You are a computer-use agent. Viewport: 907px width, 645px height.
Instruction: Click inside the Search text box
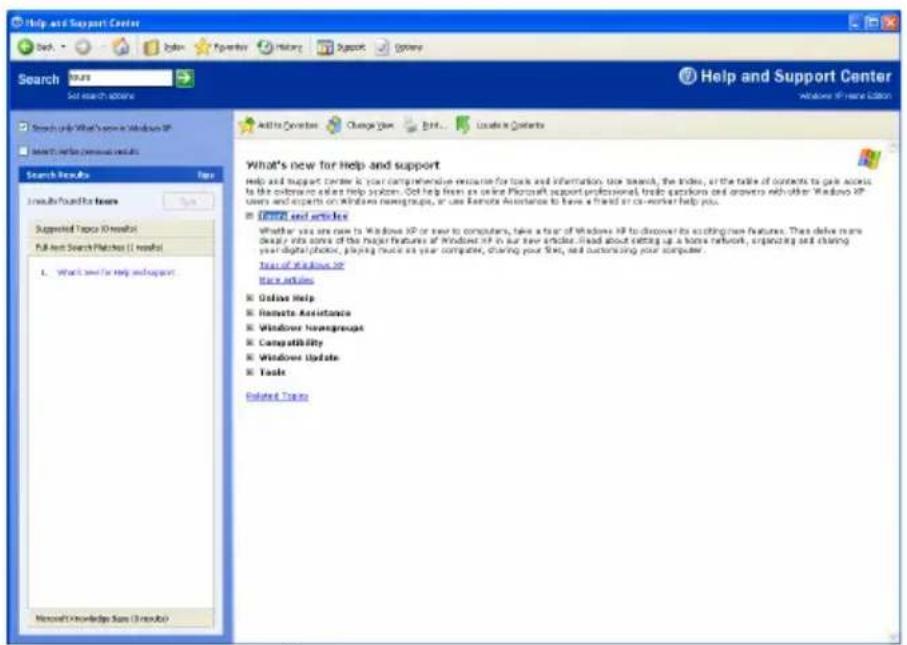[120, 78]
